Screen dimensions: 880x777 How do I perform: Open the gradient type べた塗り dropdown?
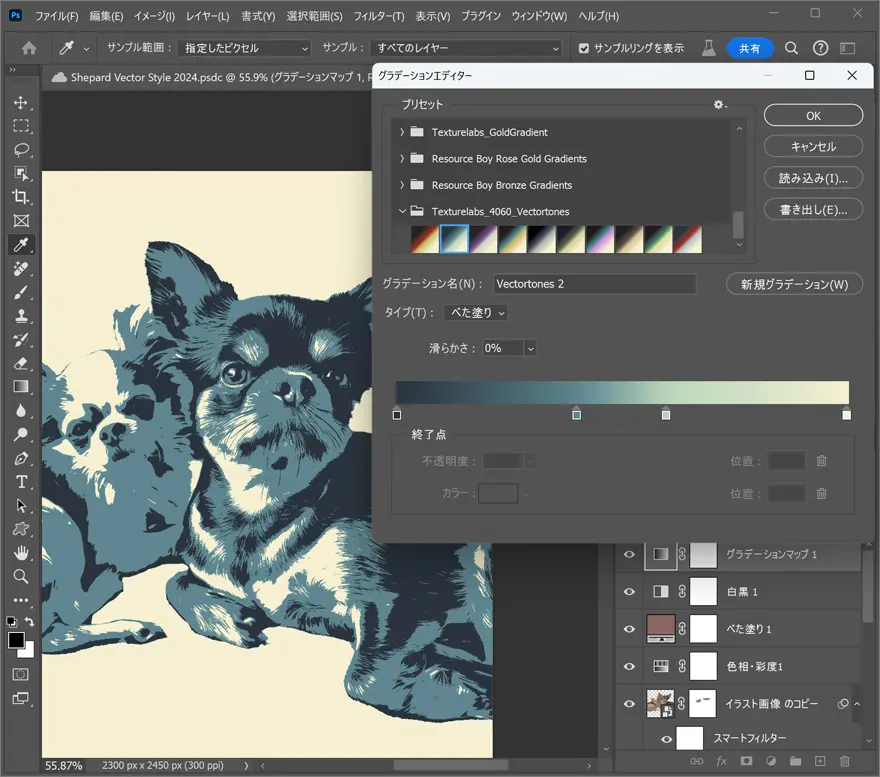coord(476,313)
